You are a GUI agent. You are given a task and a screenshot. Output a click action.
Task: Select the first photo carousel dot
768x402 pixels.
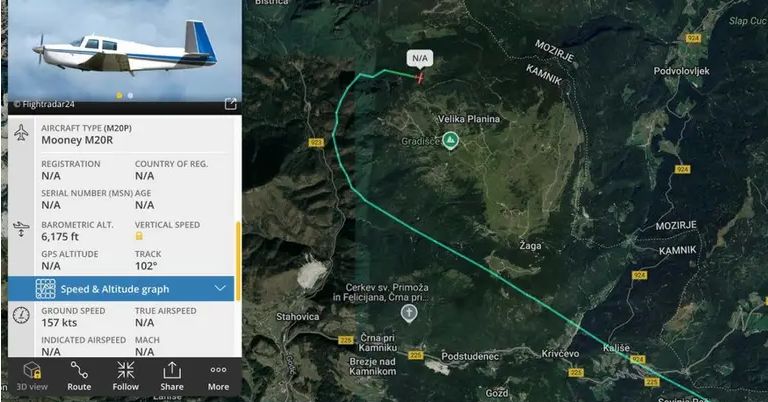119,95
